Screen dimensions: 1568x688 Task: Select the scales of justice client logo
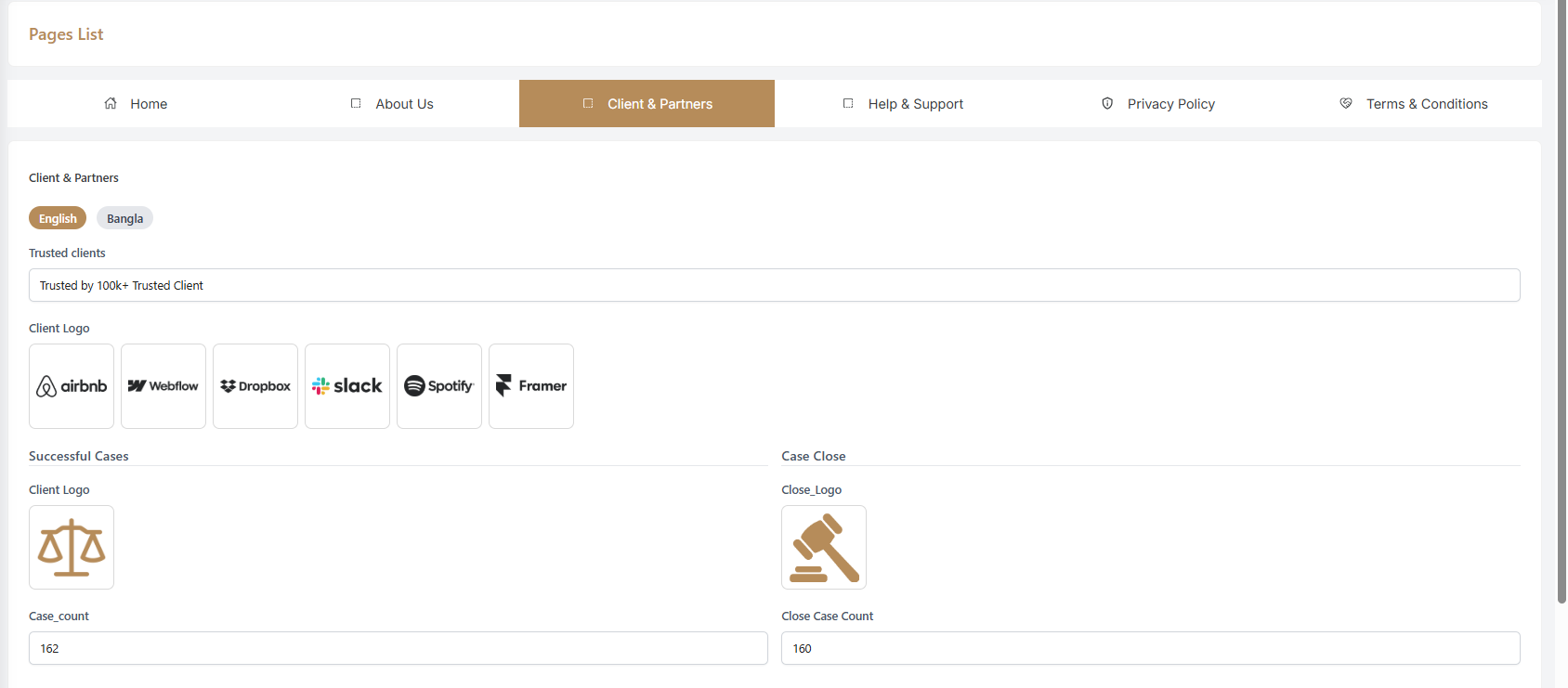[x=72, y=547]
